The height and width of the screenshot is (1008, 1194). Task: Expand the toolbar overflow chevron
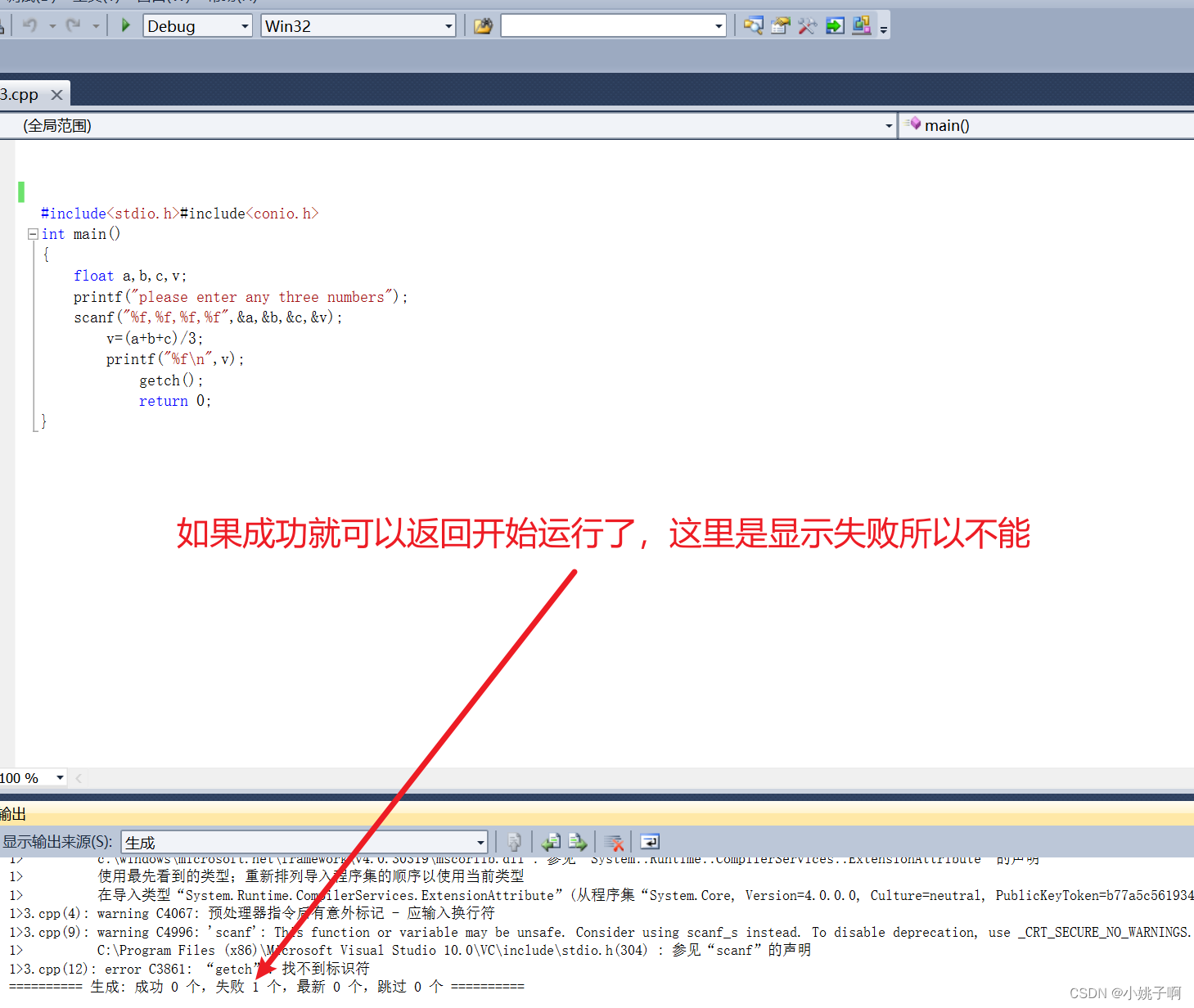884,29
